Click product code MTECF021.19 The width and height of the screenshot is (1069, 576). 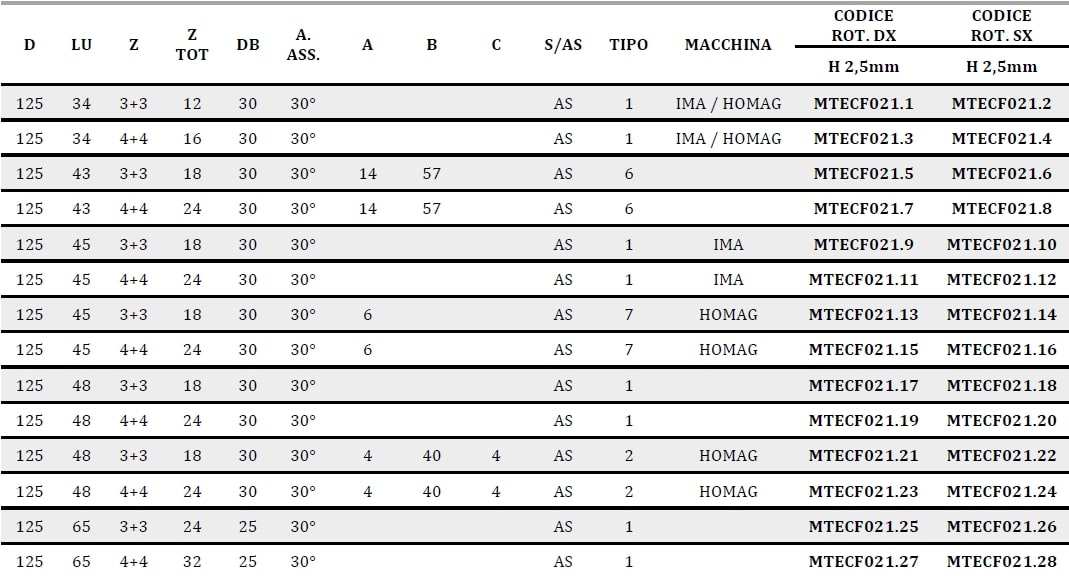tap(863, 421)
